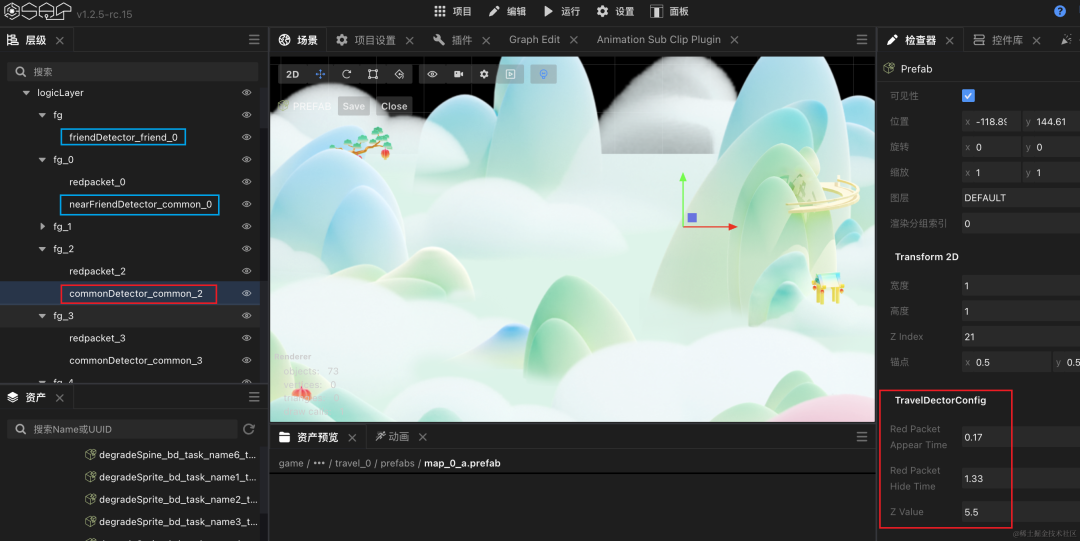
Task: Toggle visibility of commonDetector_common_2
Action: point(247,294)
